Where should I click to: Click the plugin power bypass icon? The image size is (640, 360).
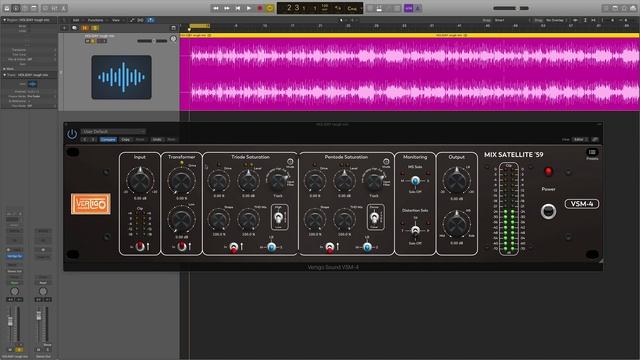pyautogui.click(x=72, y=134)
